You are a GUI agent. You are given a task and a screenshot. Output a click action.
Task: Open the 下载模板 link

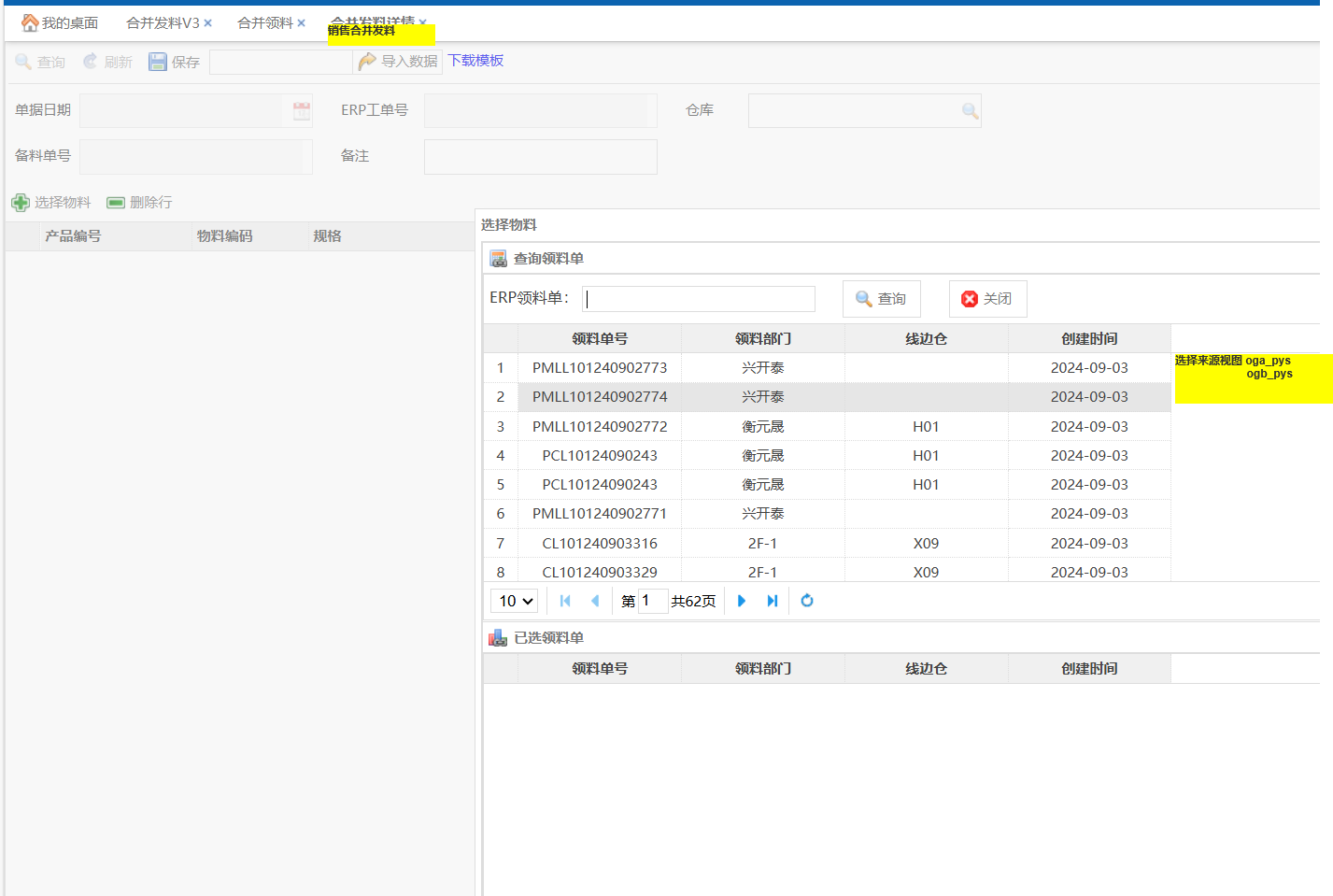475,60
